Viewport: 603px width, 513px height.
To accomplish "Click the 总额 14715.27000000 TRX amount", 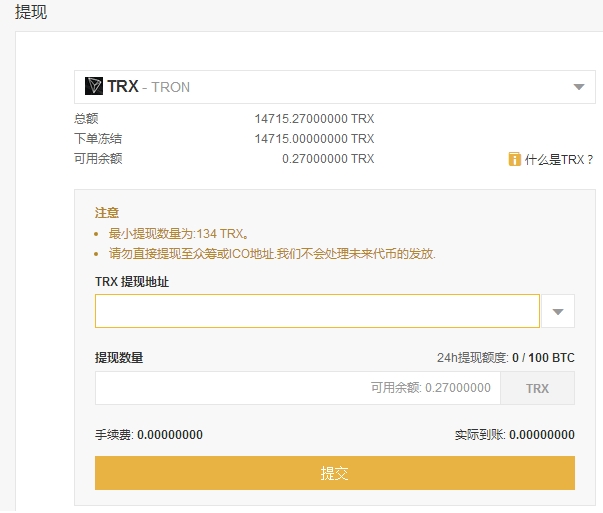I will [x=314, y=118].
